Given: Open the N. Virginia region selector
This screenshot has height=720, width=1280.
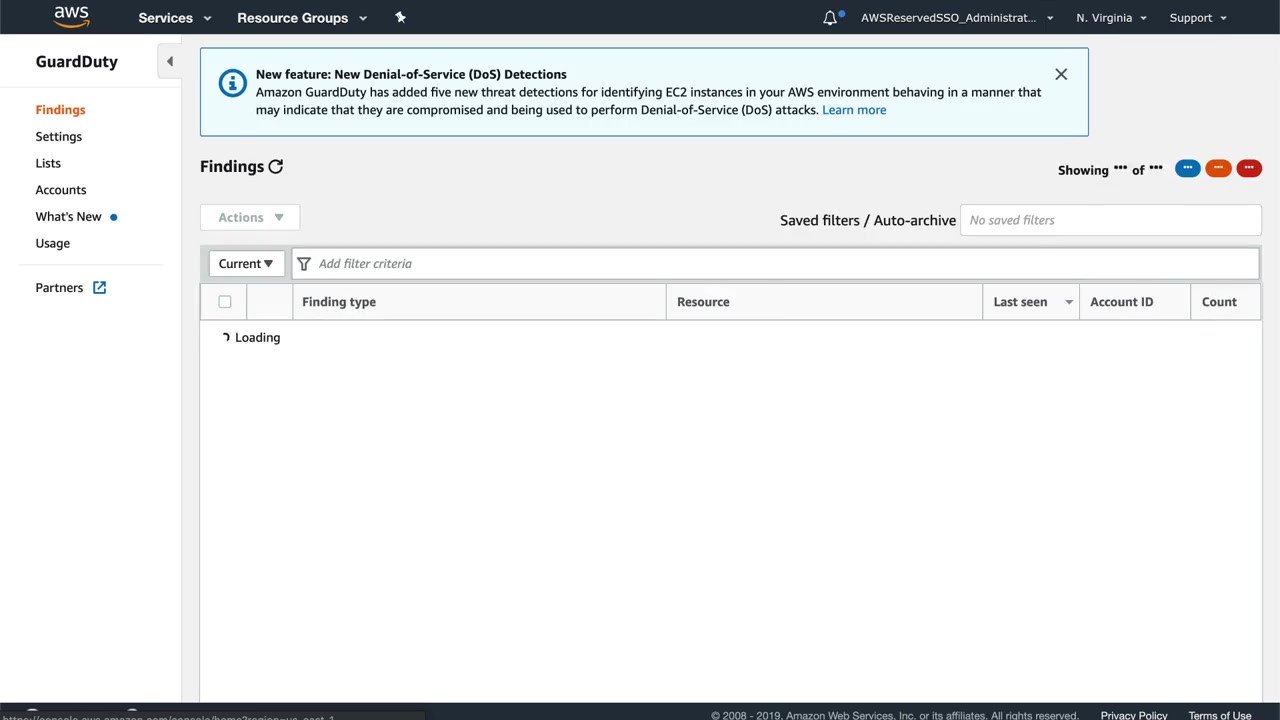Looking at the screenshot, I should (x=1111, y=17).
